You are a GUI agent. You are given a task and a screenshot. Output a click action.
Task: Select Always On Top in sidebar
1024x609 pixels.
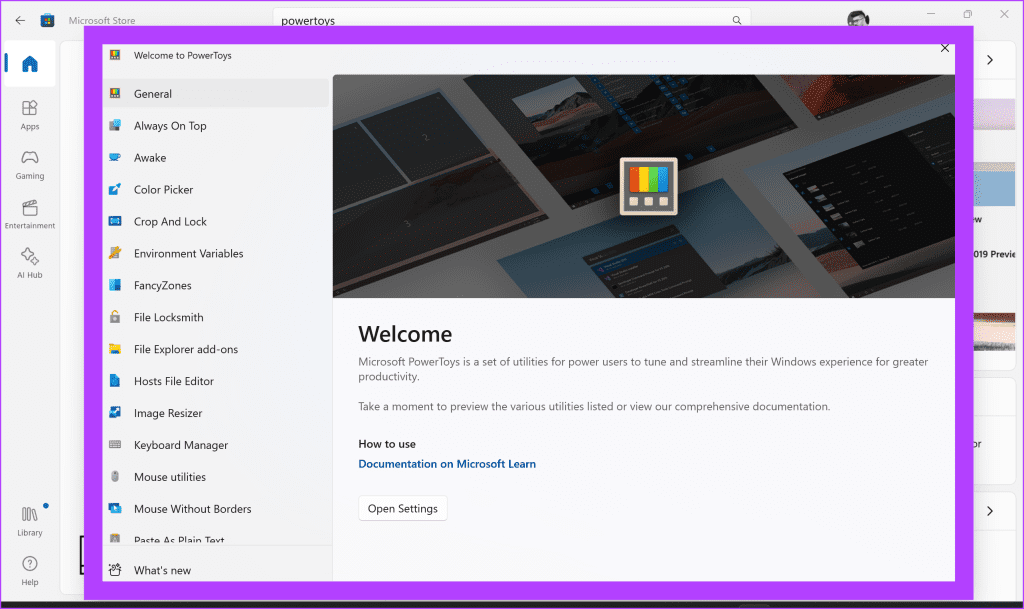(216, 125)
